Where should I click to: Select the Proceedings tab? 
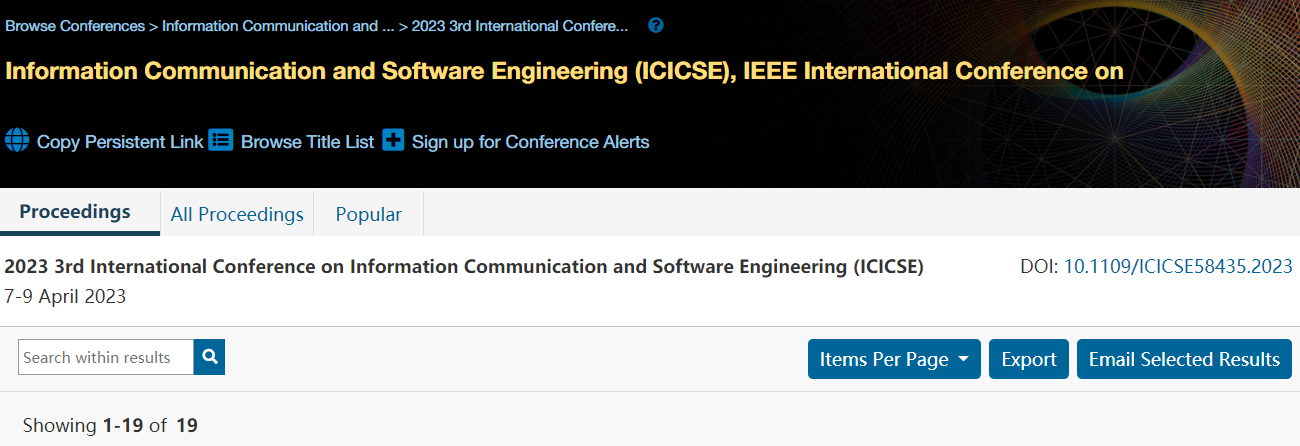point(75,212)
